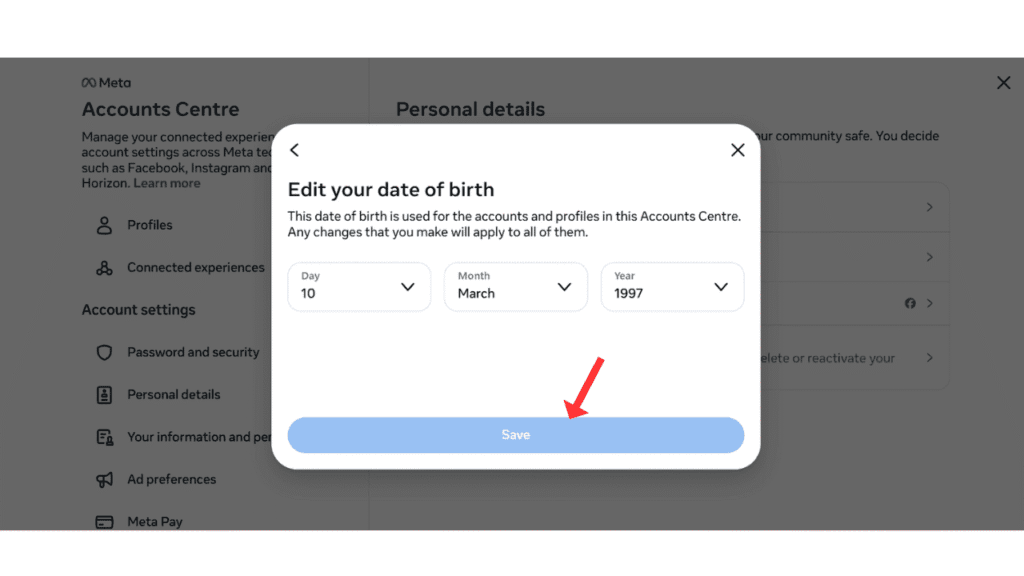Viewport: 1024px width, 576px height.
Task: Open the Year dropdown showing 1997
Action: tap(672, 287)
